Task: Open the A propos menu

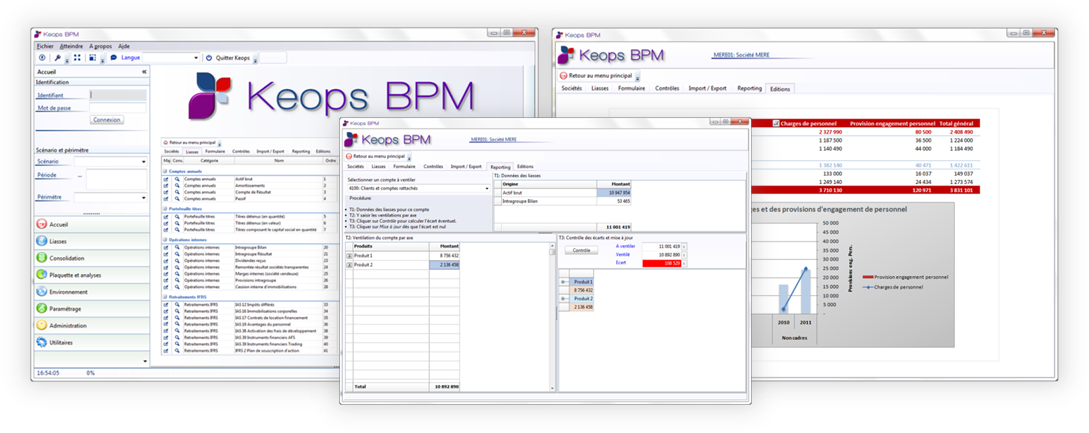Action: pos(100,46)
